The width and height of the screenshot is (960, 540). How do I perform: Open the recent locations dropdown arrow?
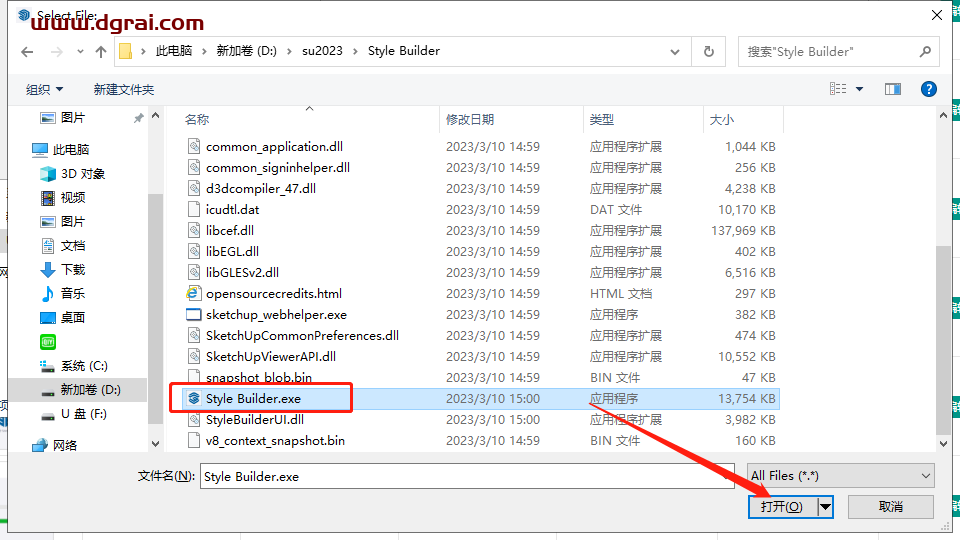point(80,52)
